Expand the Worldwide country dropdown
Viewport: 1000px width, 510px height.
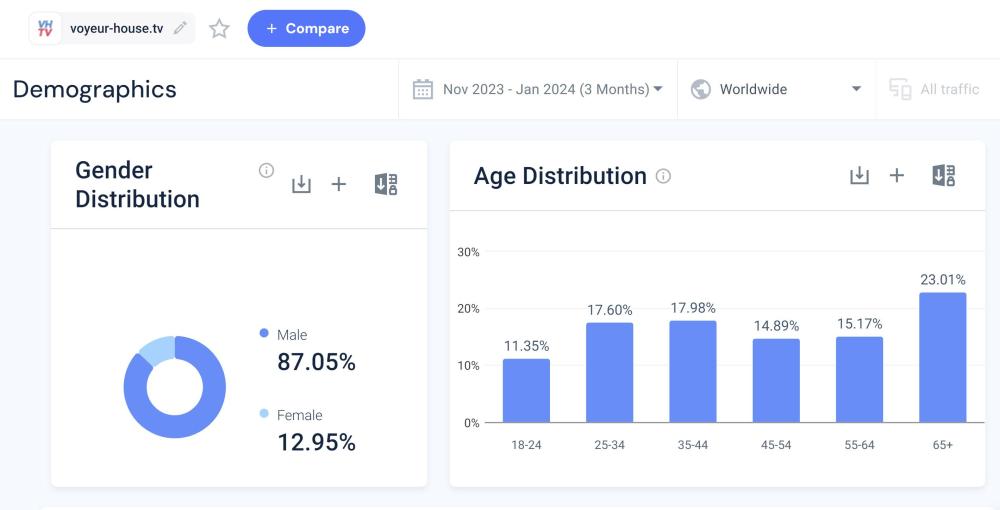click(x=776, y=89)
